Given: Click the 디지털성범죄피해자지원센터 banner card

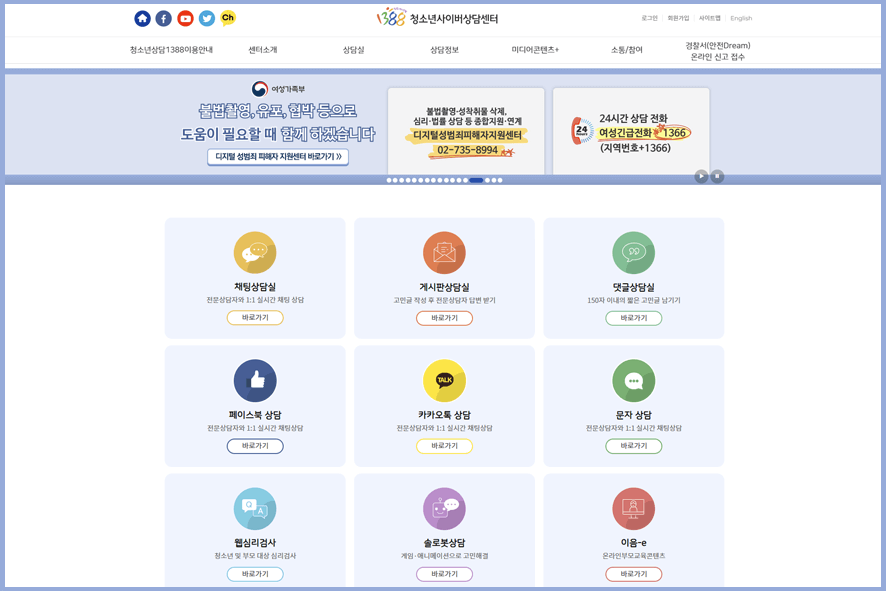Looking at the screenshot, I should click(466, 131).
